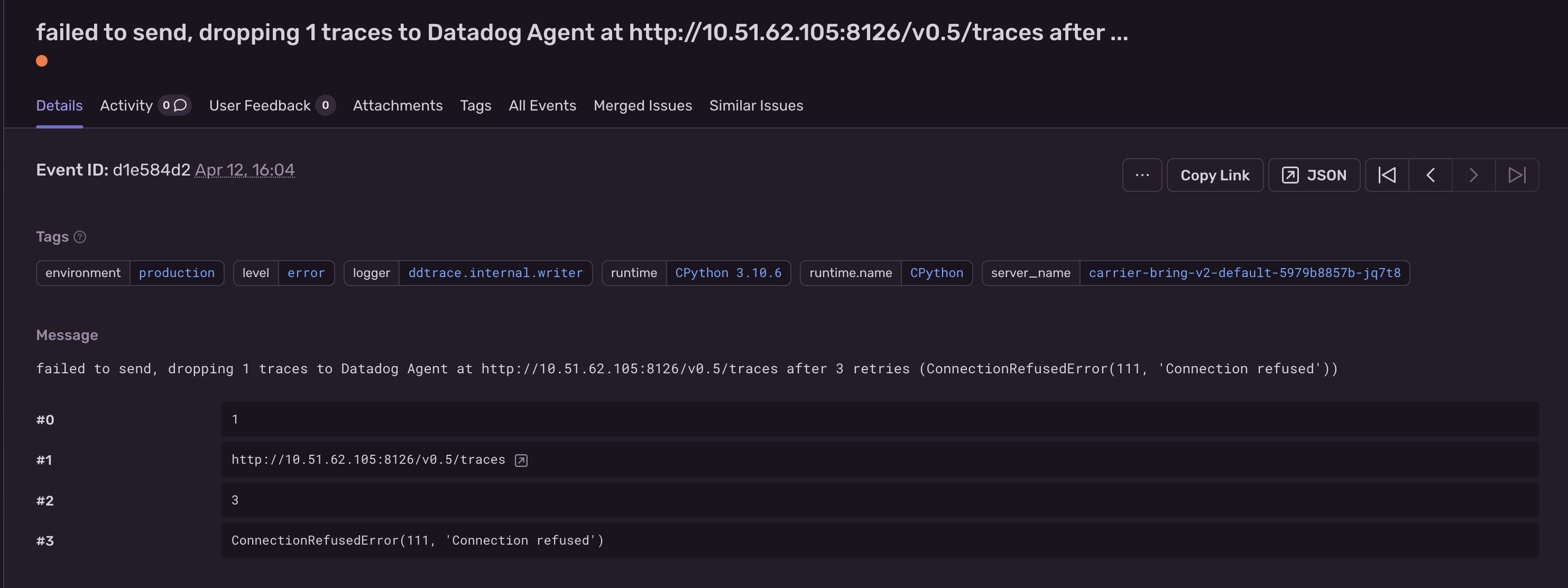This screenshot has width=1568, height=588.
Task: Jump to the newest event with skip-forward arrow
Action: click(x=1517, y=174)
